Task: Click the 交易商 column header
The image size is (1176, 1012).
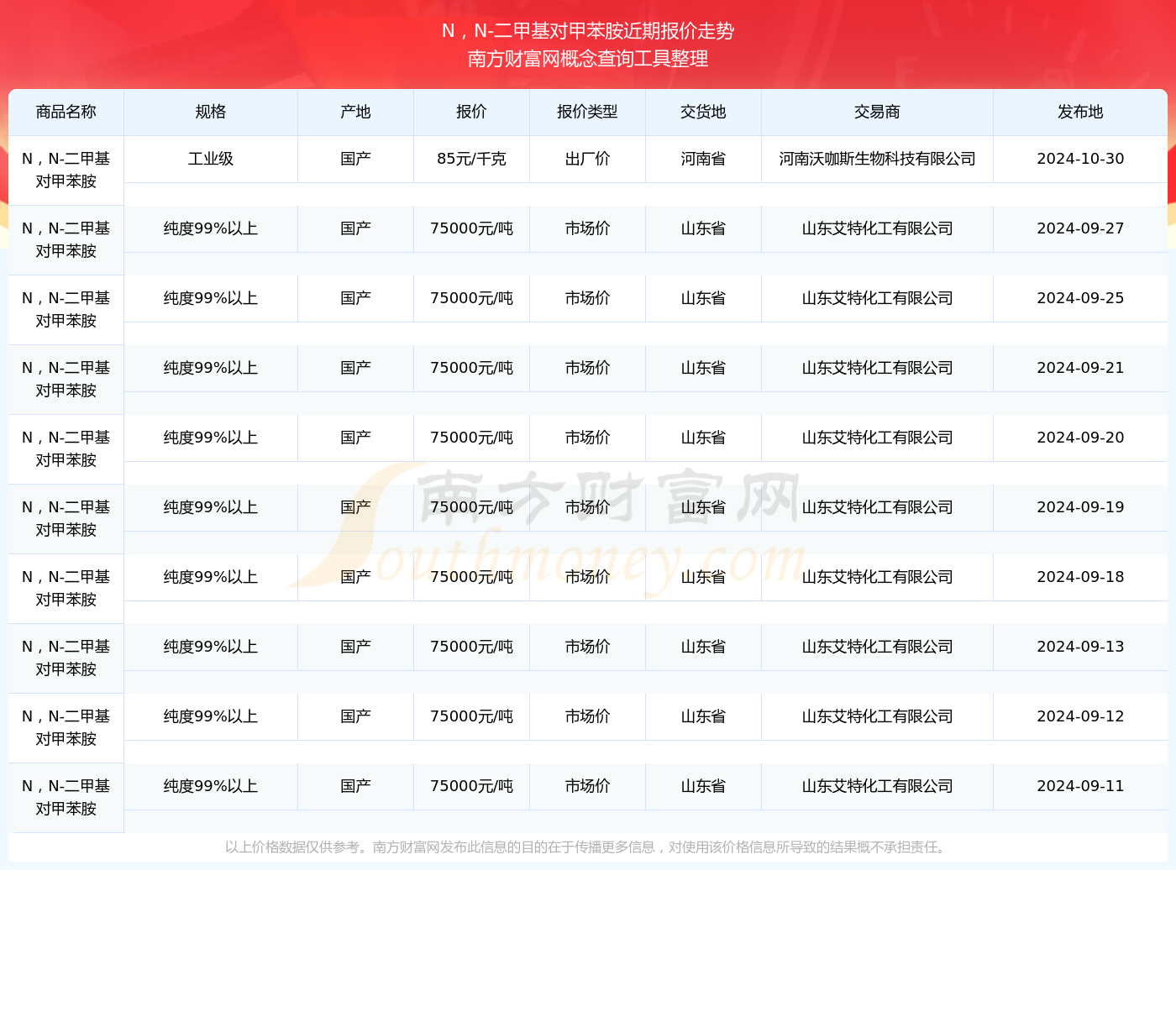Action: click(877, 112)
